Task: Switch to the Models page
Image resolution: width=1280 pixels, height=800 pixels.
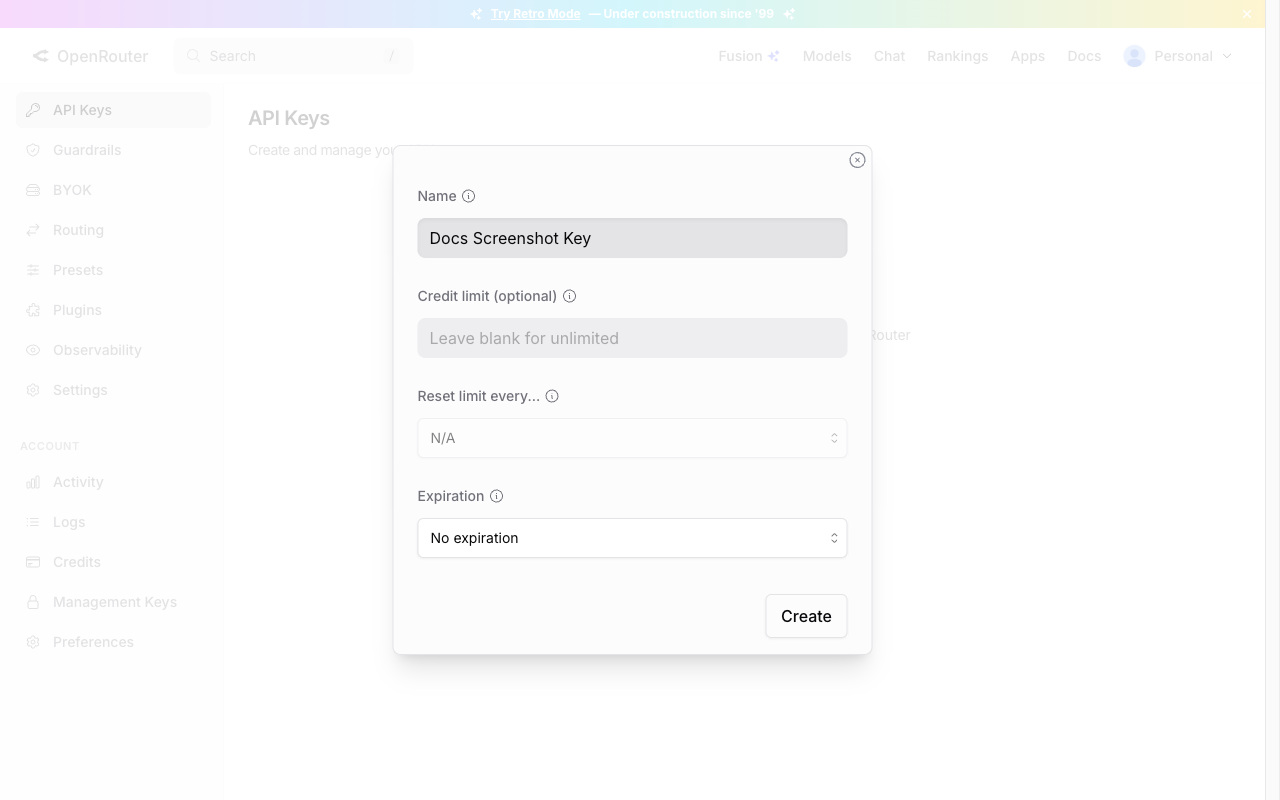Action: 826,56
